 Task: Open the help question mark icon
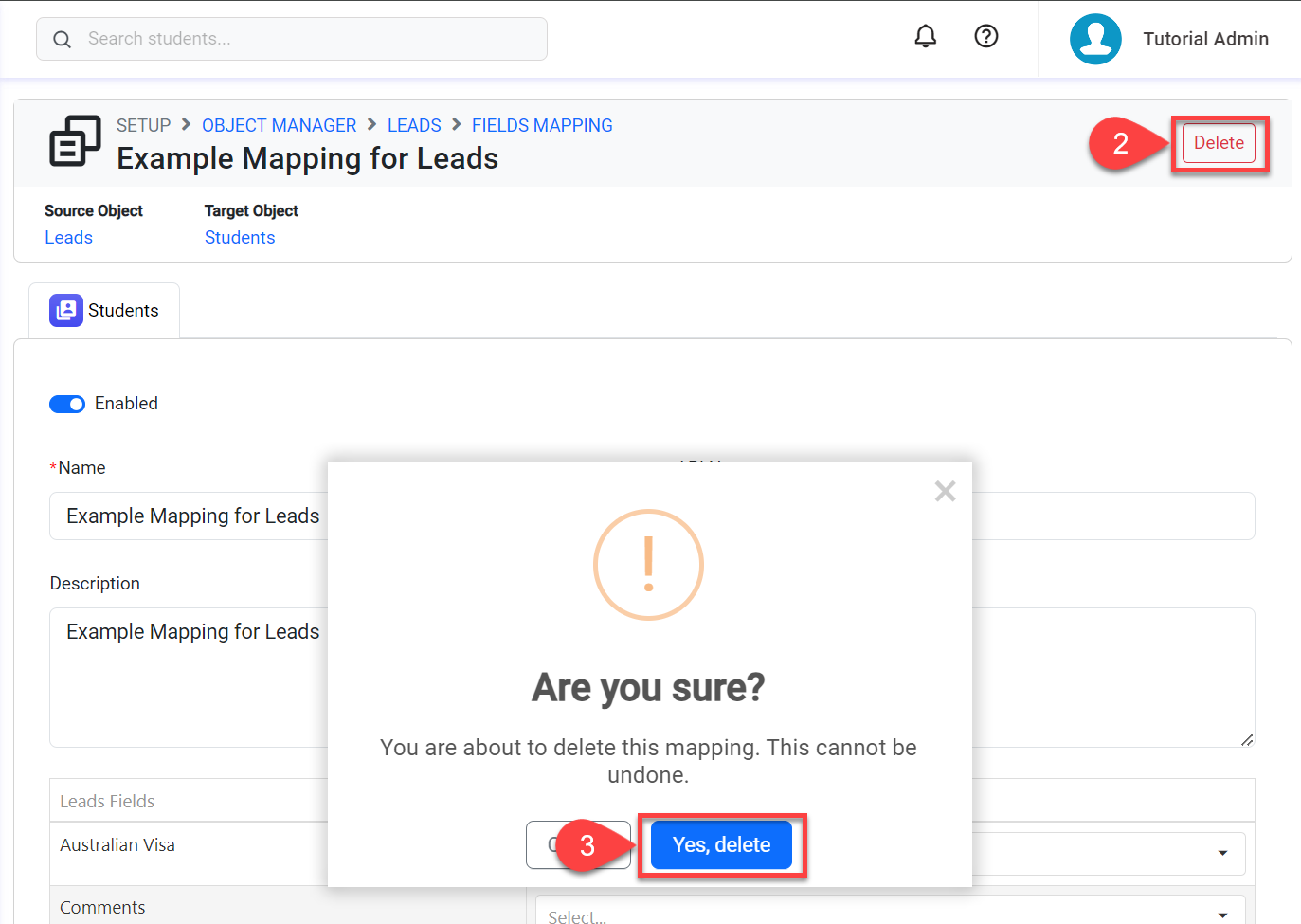coord(986,37)
